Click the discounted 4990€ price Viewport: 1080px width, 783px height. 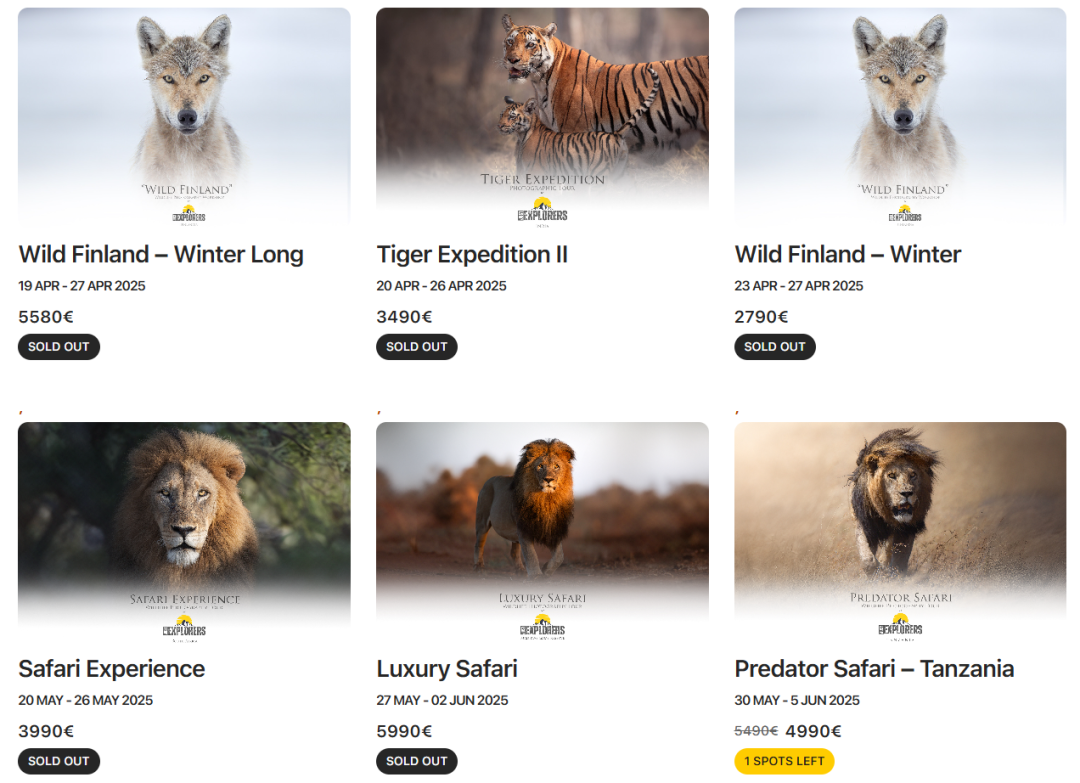coord(813,731)
